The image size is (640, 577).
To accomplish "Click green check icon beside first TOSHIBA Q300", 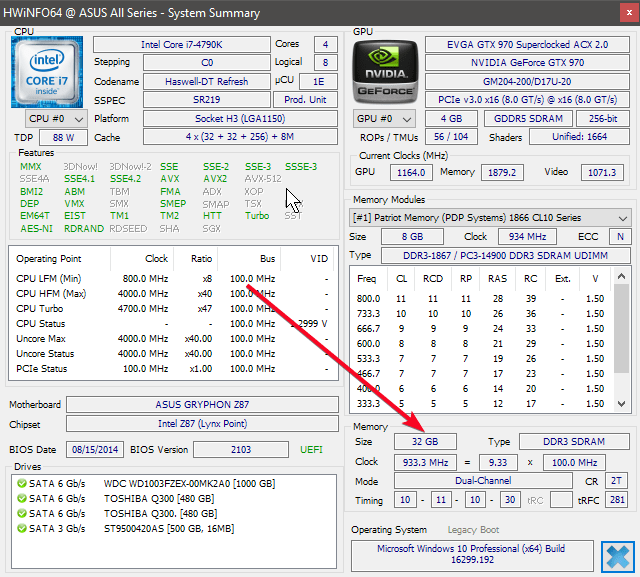I will coord(21,498).
